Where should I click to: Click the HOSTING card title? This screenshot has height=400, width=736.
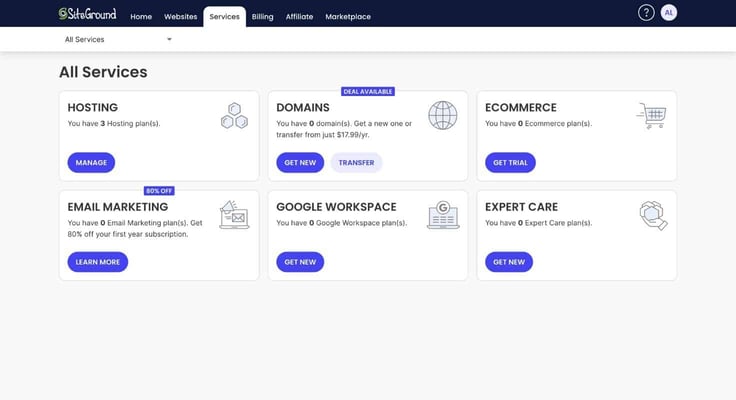coord(92,108)
